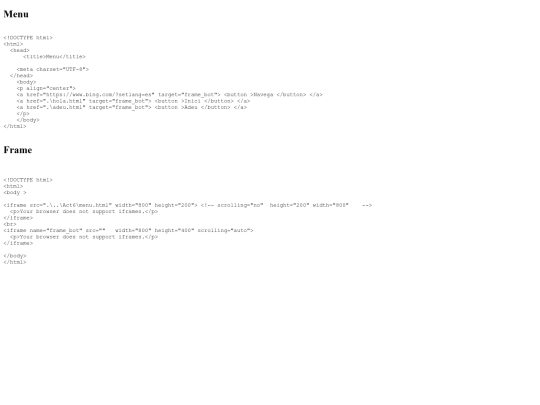Click the "Inici" button text in code
This screenshot has height=405, width=540.
tap(192, 101)
